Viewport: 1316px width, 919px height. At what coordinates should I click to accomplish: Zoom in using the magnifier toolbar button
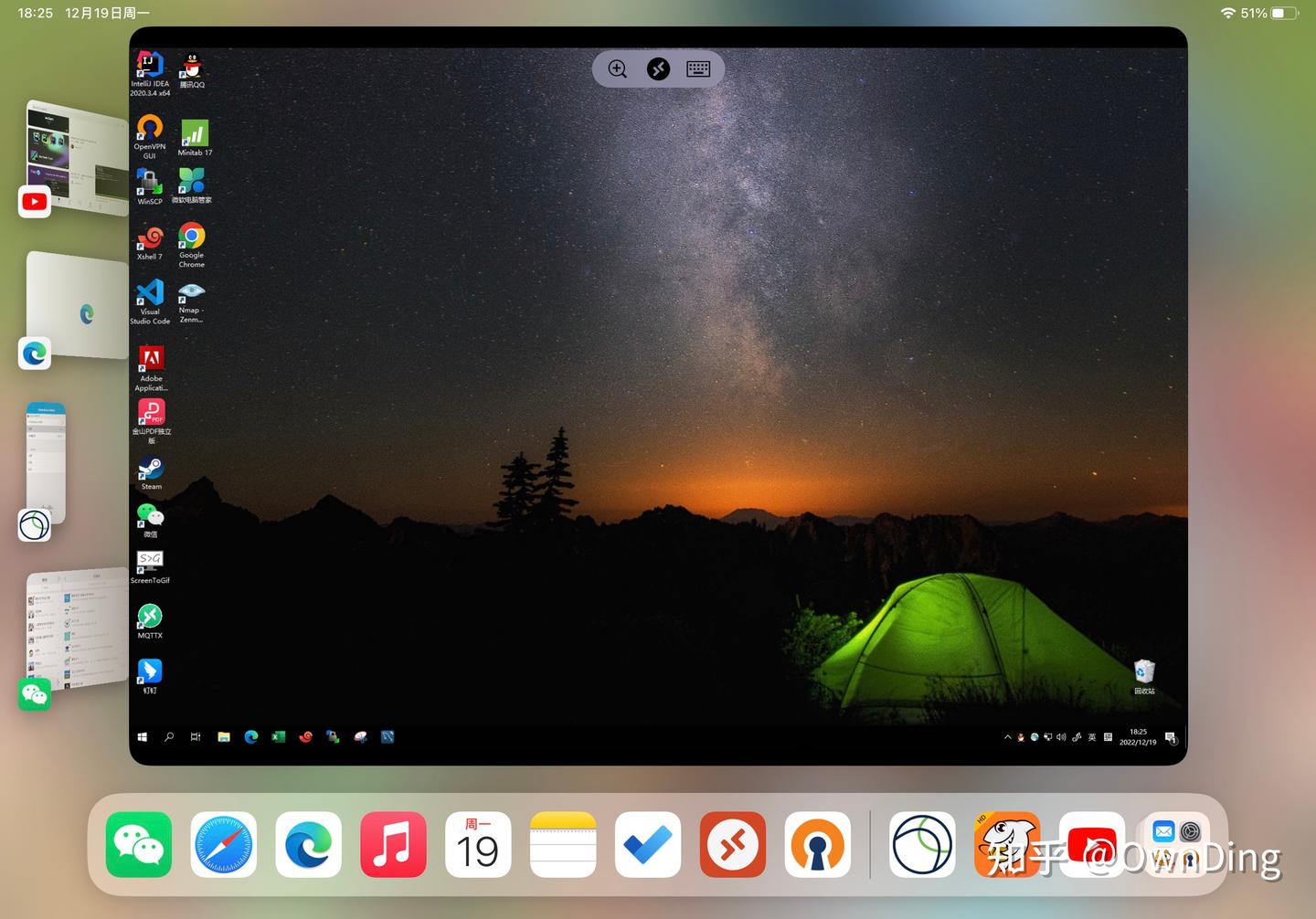pos(618,69)
